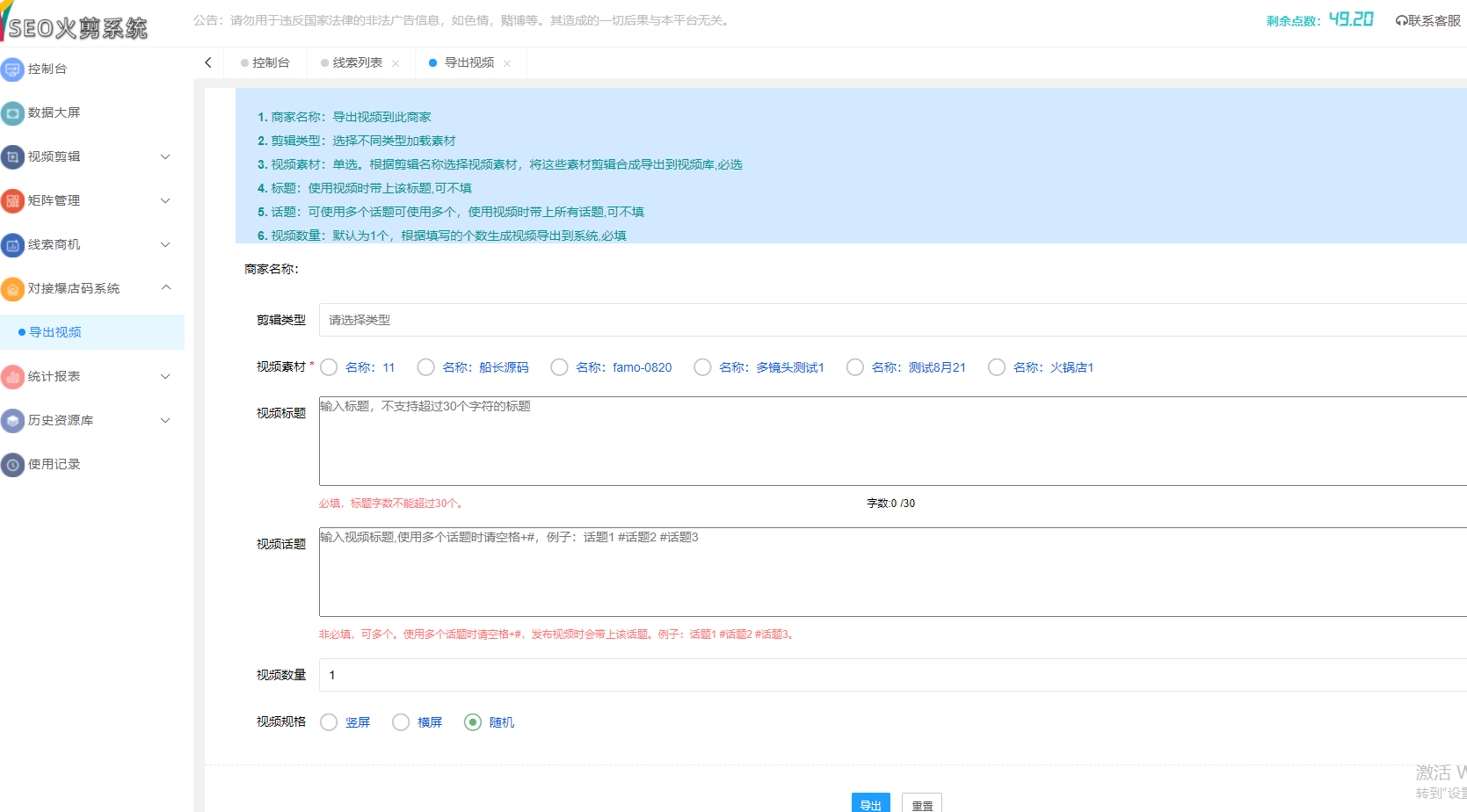
Task: Click the 控制台 sidebar icon
Action: 12,69
